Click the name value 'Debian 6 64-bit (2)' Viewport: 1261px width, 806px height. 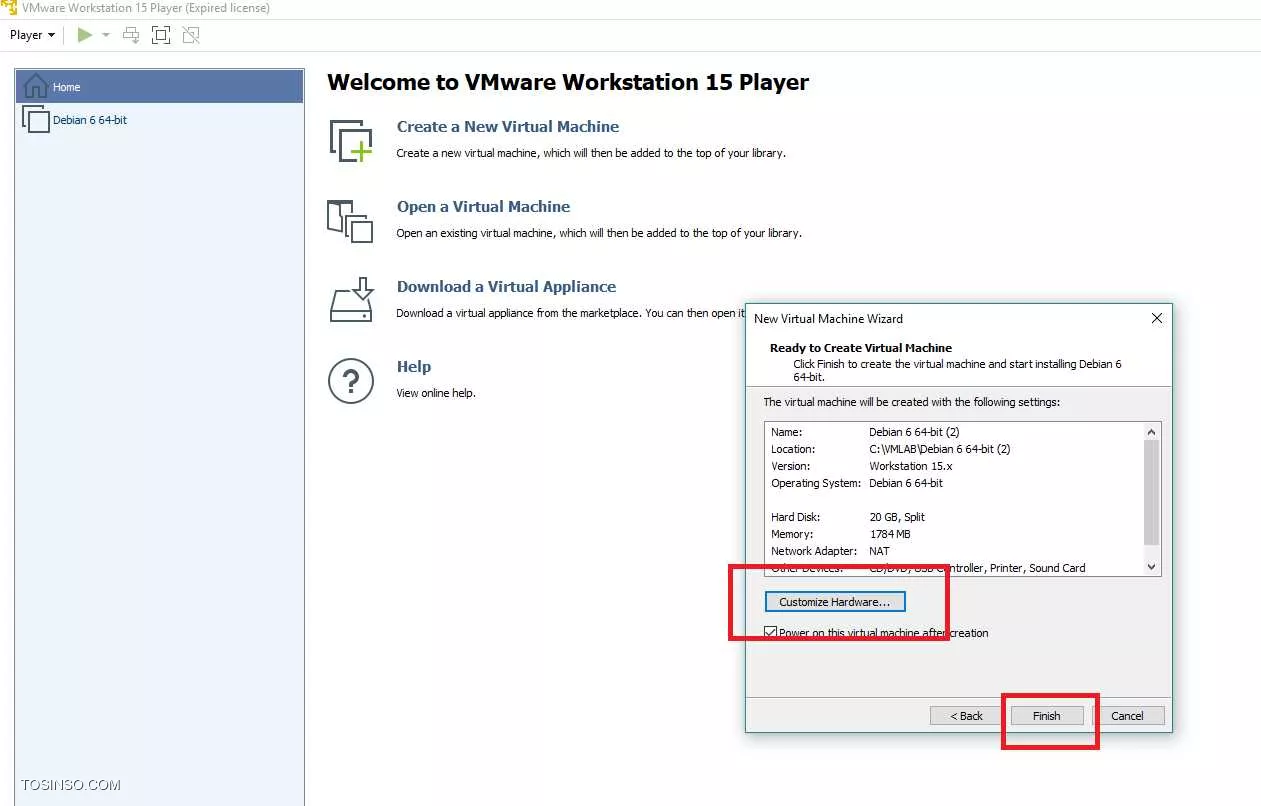(x=914, y=432)
